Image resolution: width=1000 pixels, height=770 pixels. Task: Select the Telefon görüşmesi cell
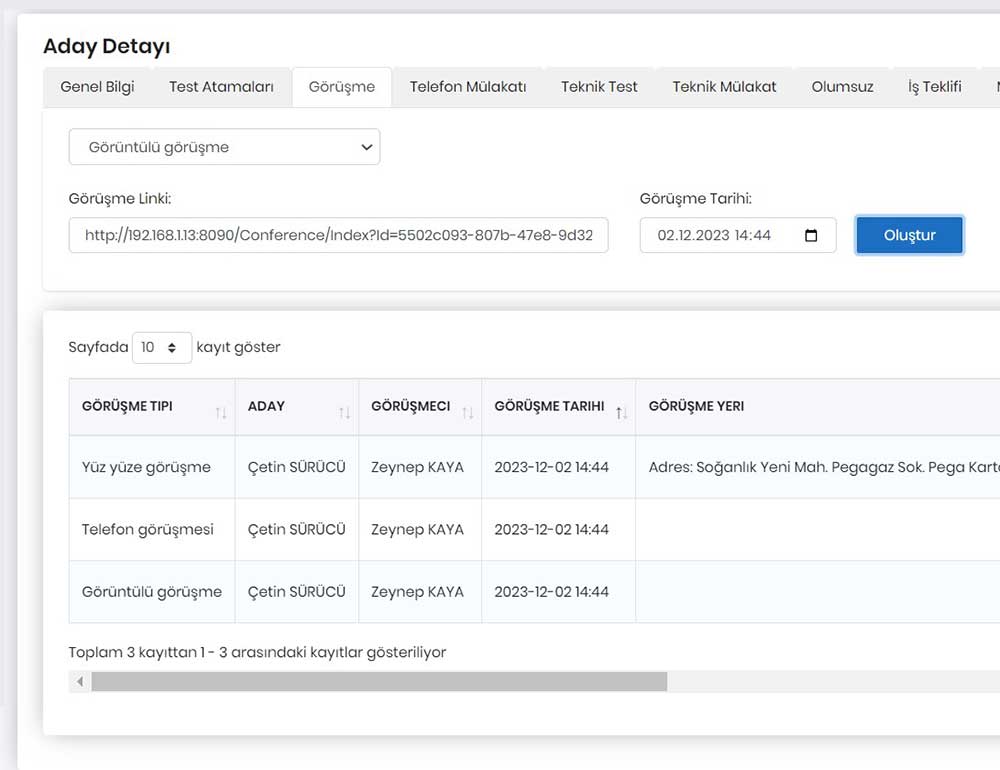point(152,529)
